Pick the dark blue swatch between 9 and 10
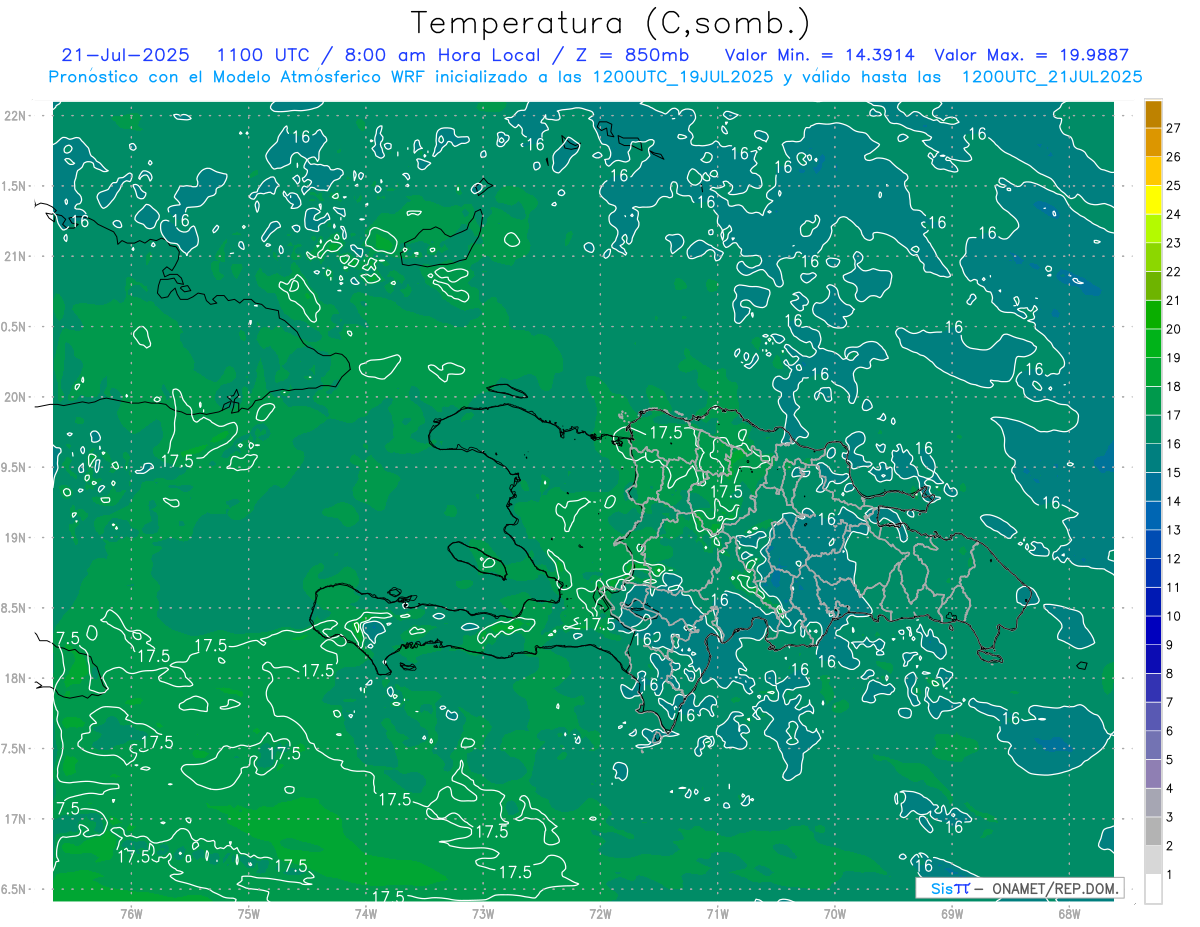 tap(1153, 630)
